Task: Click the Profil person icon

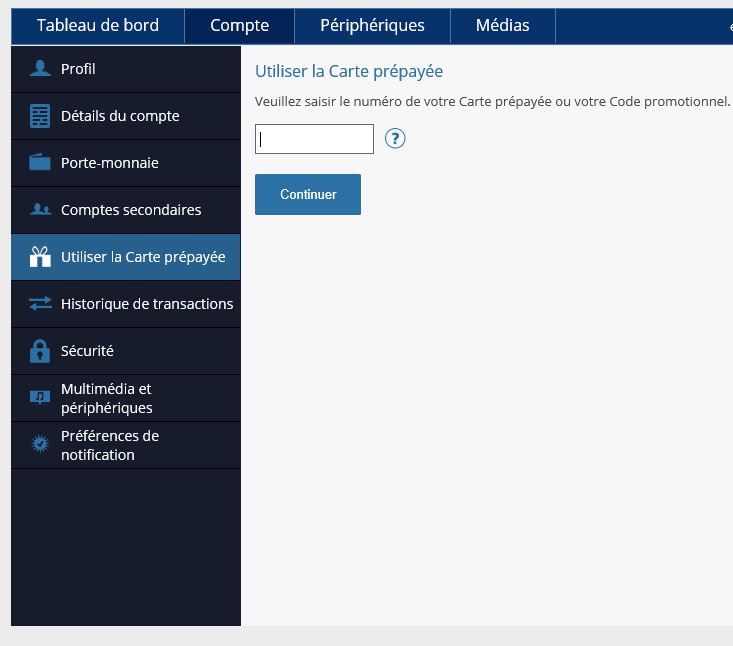Action: point(40,69)
